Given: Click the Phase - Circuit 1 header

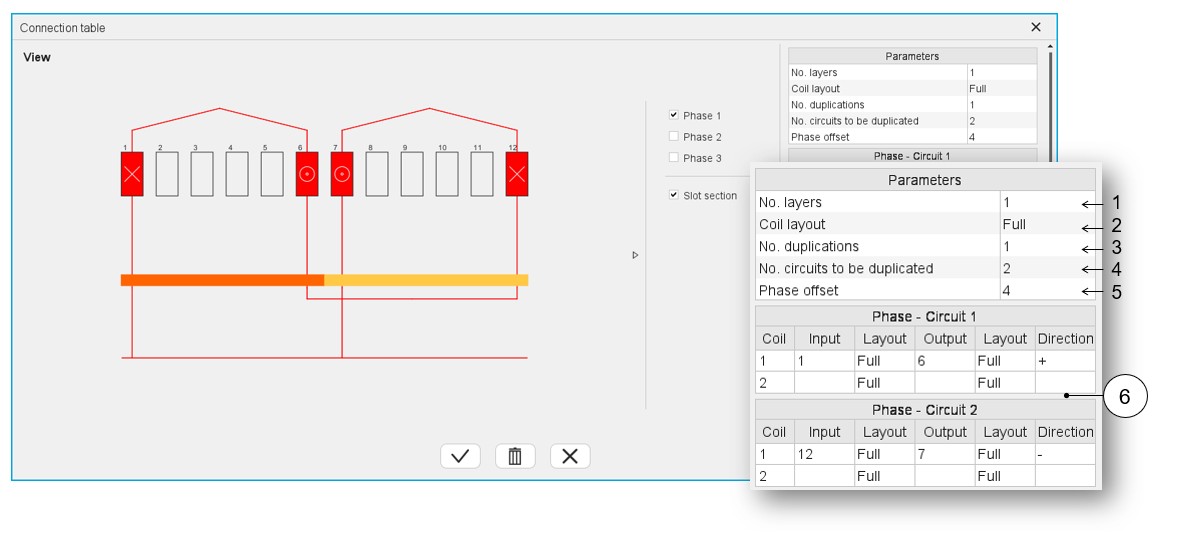Looking at the screenshot, I should tap(925, 316).
